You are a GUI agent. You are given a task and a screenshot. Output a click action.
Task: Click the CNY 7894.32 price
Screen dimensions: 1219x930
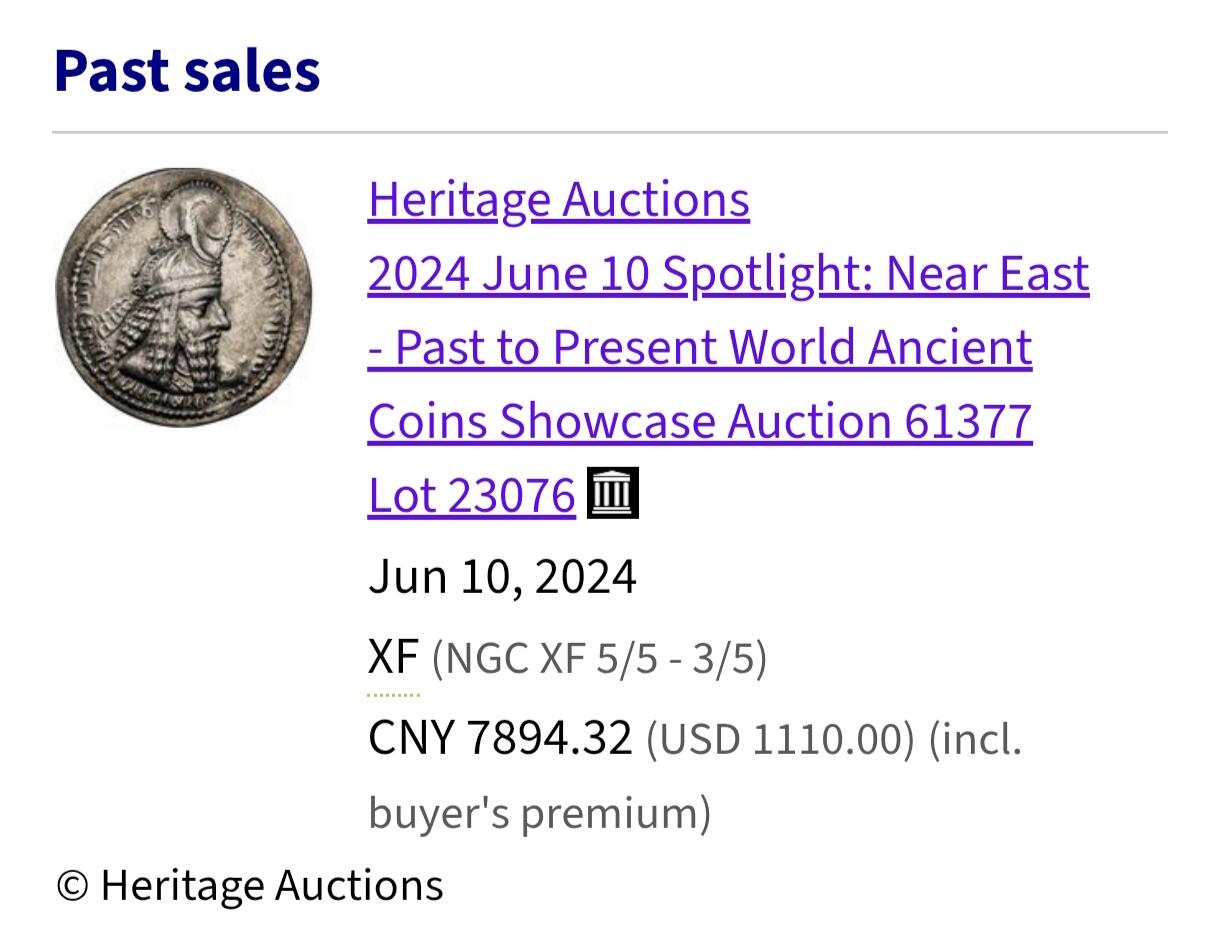(500, 740)
